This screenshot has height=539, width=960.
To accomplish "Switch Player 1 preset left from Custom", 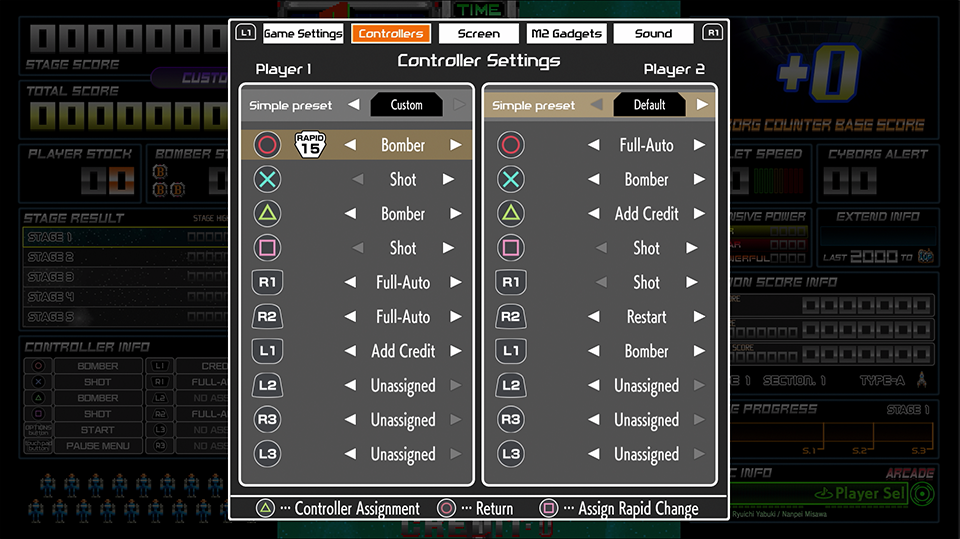I will (x=354, y=105).
